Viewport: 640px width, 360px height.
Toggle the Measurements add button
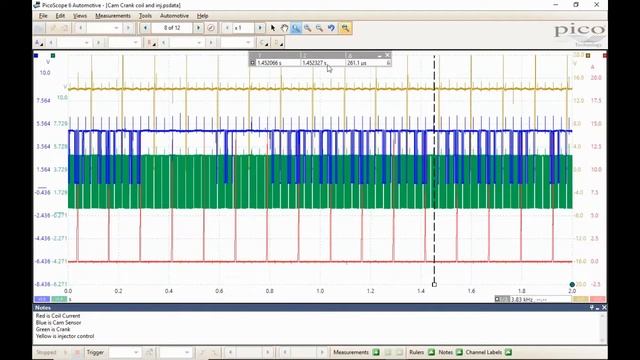pyautogui.click(x=376, y=352)
